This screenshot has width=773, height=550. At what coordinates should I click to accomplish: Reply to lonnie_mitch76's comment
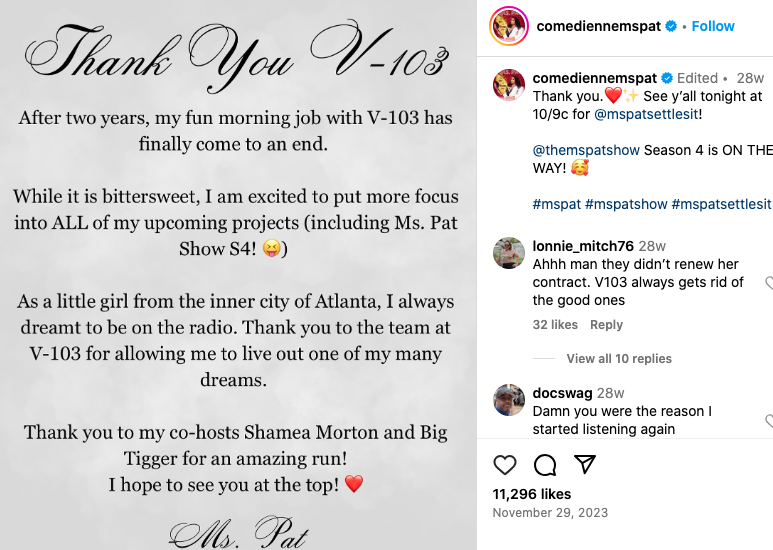[x=606, y=325]
